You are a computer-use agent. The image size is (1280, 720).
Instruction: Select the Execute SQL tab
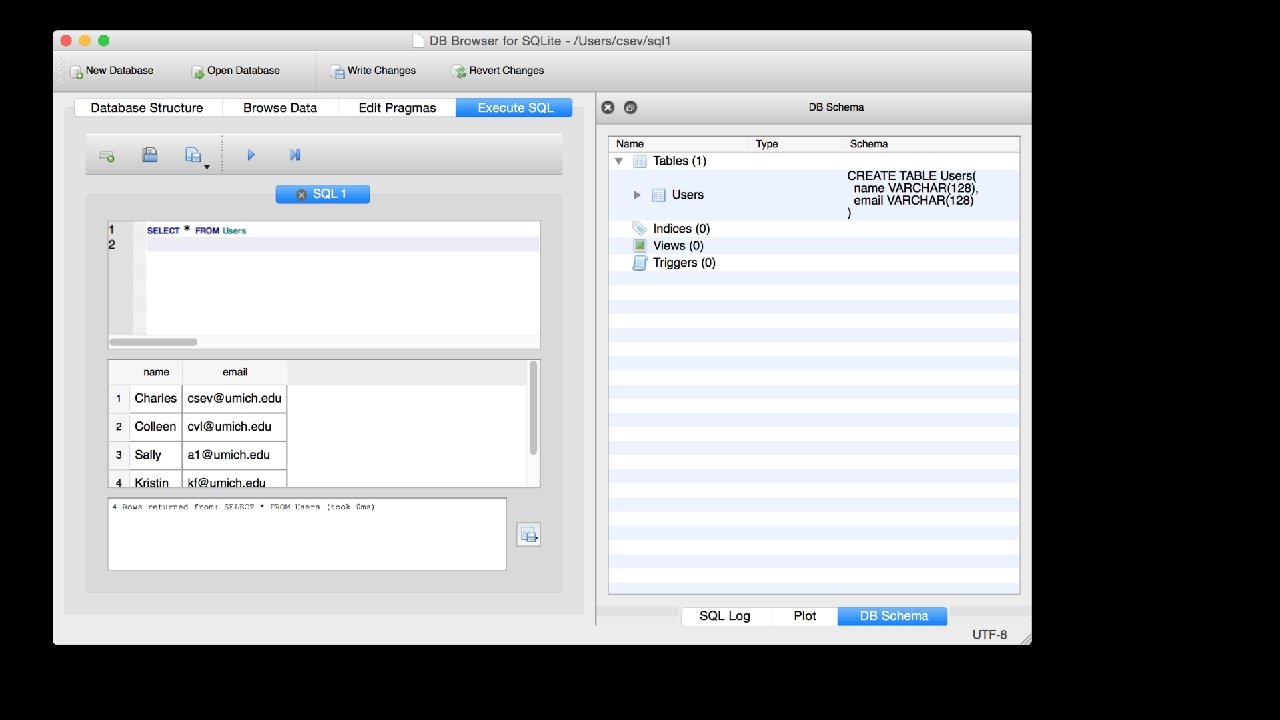tap(514, 108)
